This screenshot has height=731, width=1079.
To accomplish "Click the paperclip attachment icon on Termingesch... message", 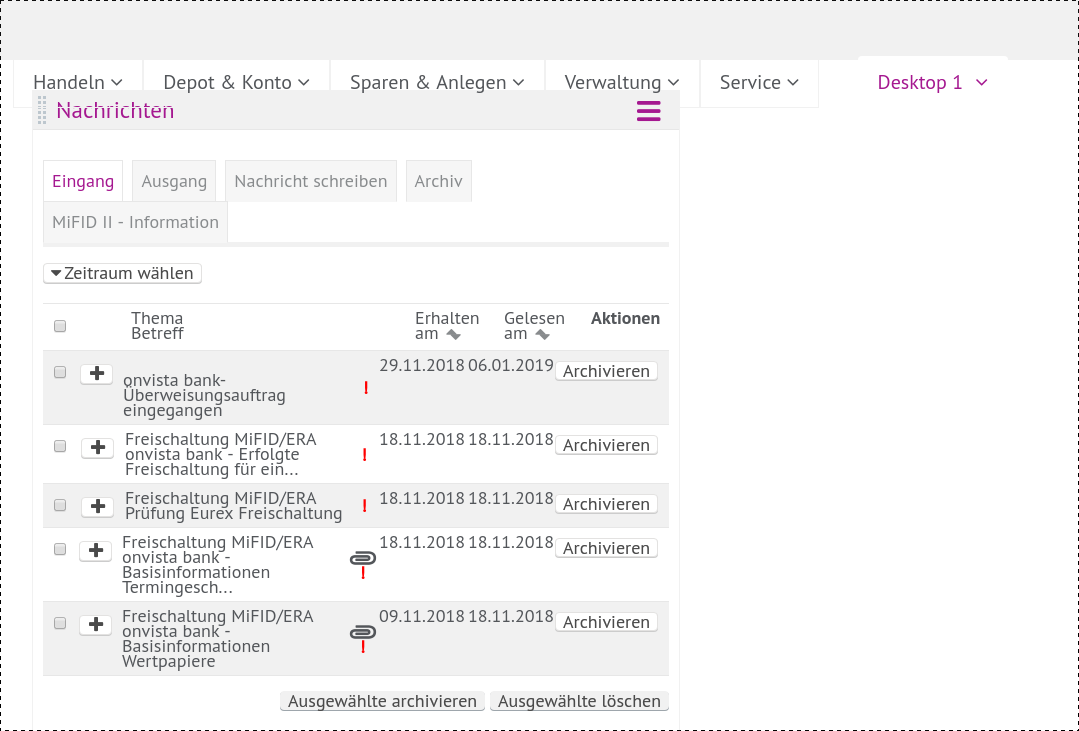I will [x=363, y=558].
